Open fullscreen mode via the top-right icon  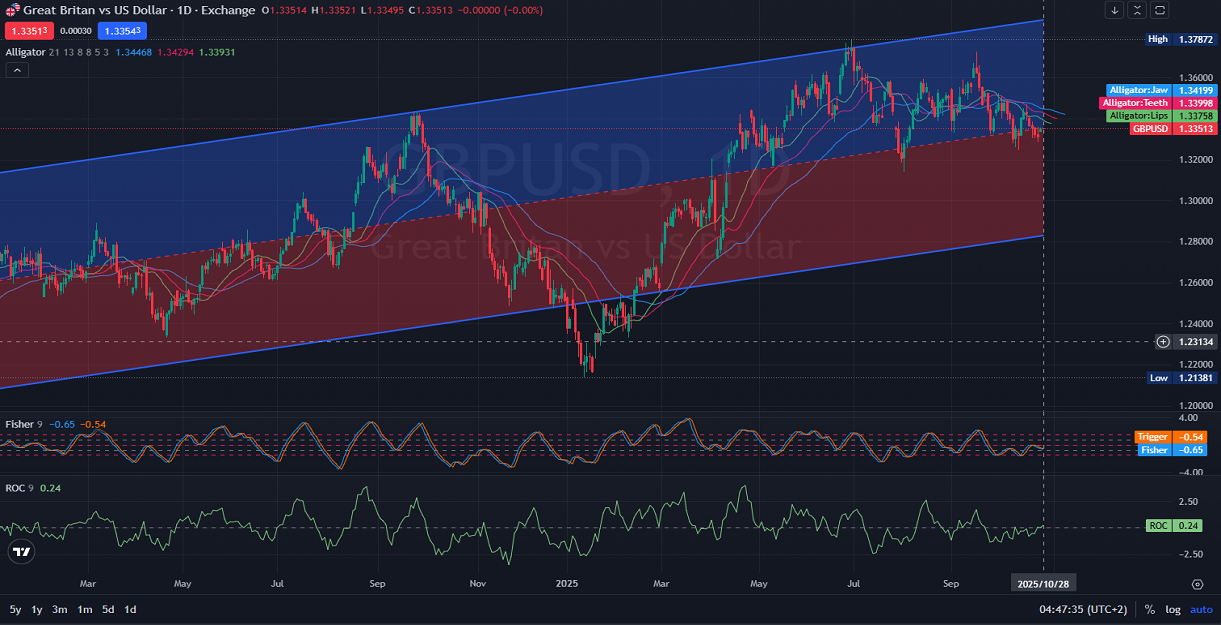pos(1159,10)
